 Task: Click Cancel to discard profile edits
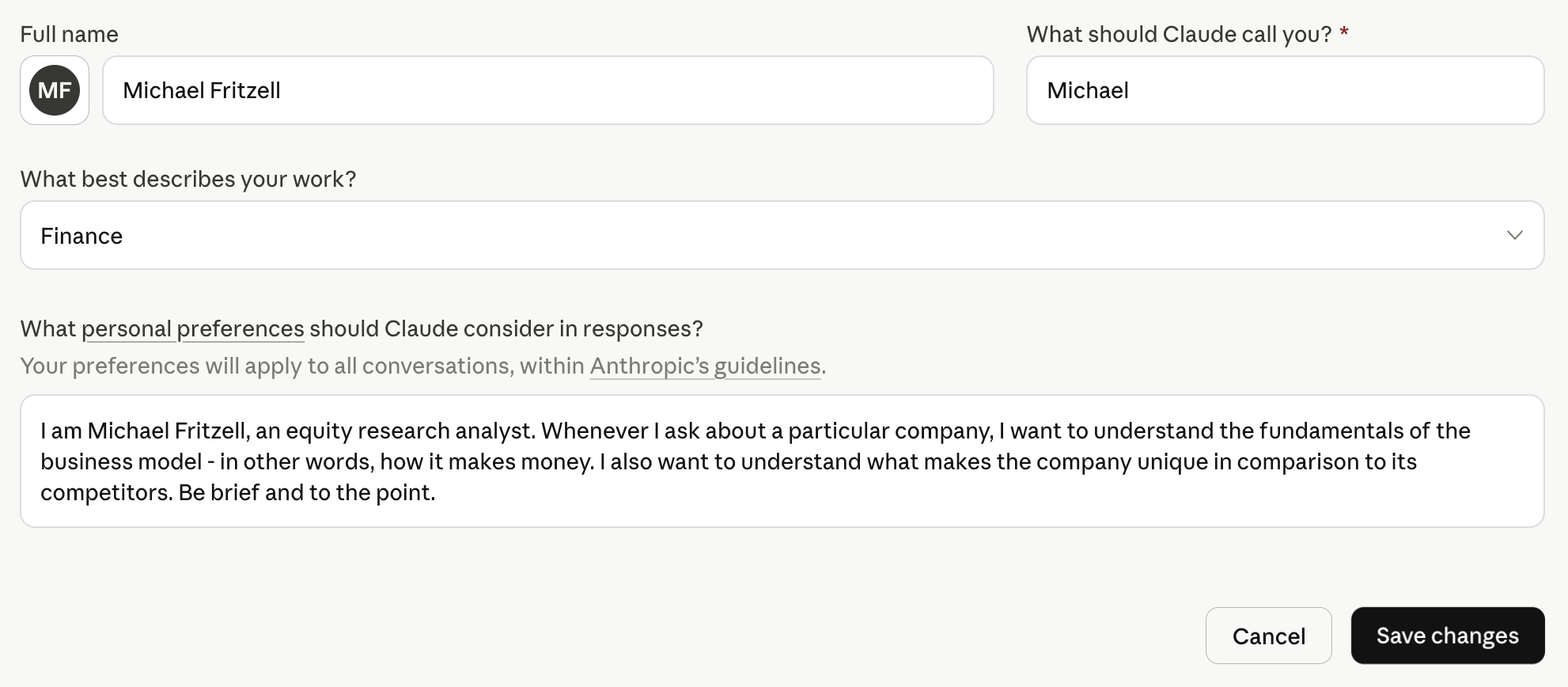pyautogui.click(x=1268, y=636)
